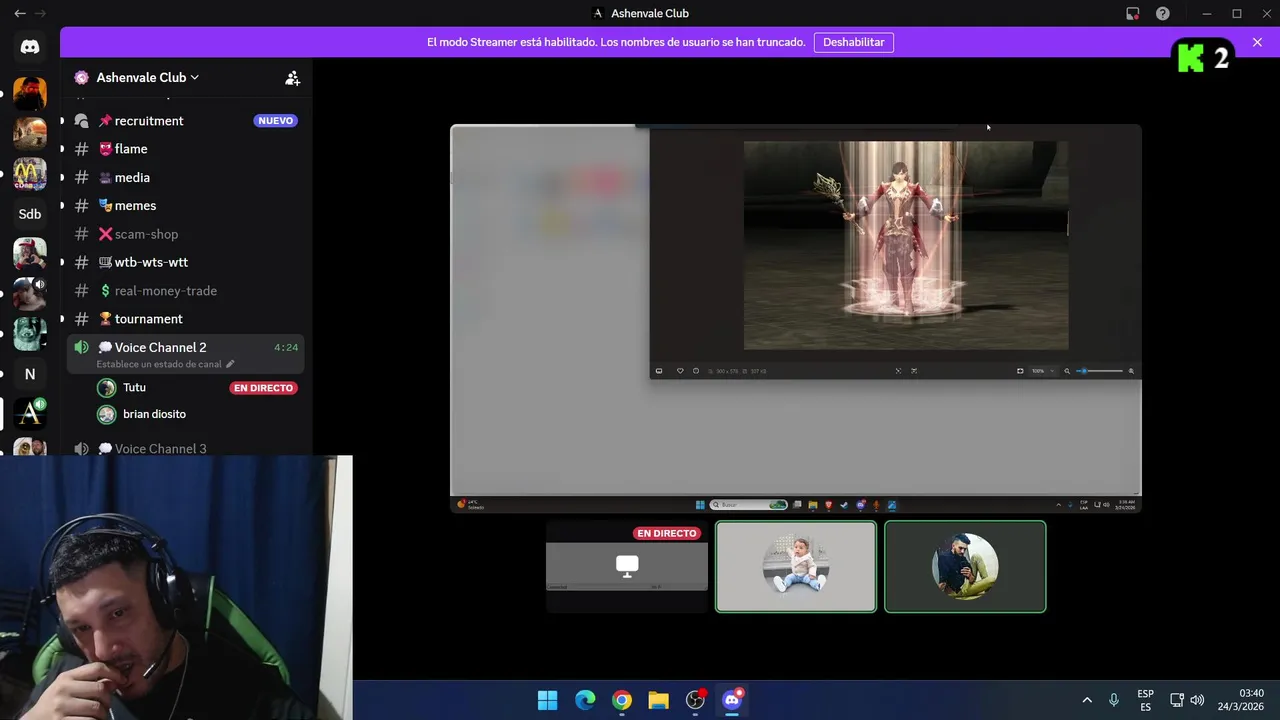Toggle favorite heart in streamed Photos window
Image resolution: width=1280 pixels, height=720 pixels.
click(x=680, y=371)
